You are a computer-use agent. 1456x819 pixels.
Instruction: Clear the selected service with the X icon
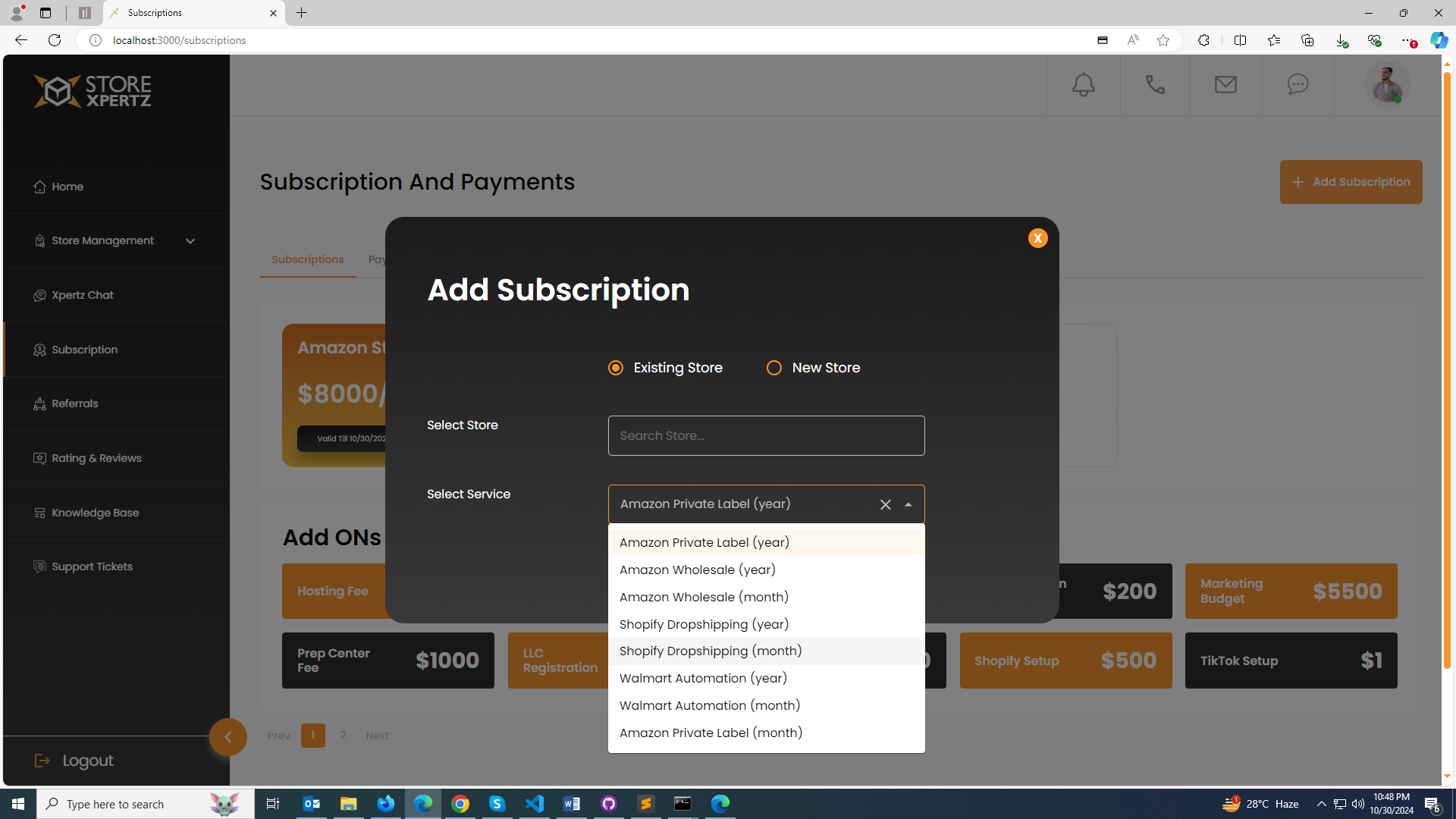point(885,504)
